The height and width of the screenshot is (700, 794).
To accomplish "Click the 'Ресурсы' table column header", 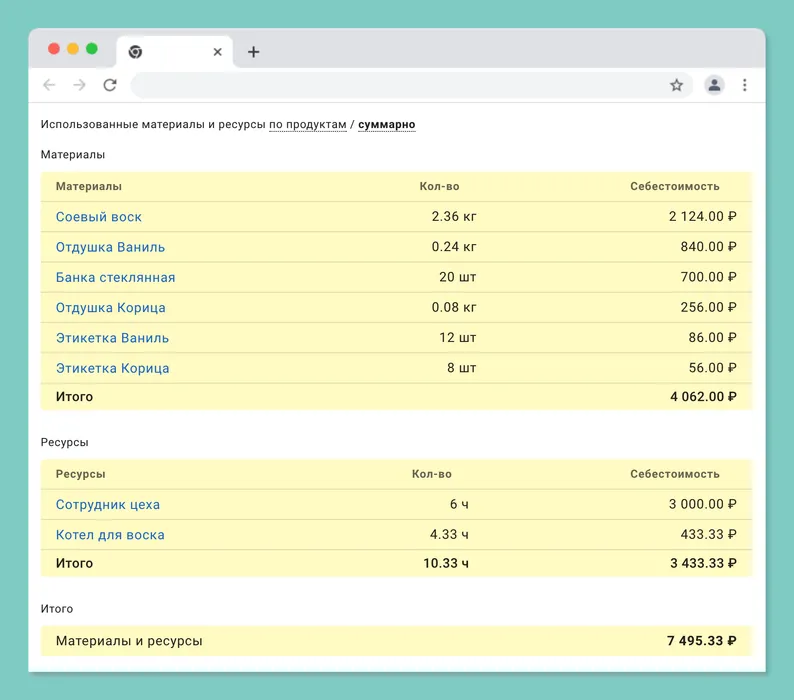I will point(81,475).
